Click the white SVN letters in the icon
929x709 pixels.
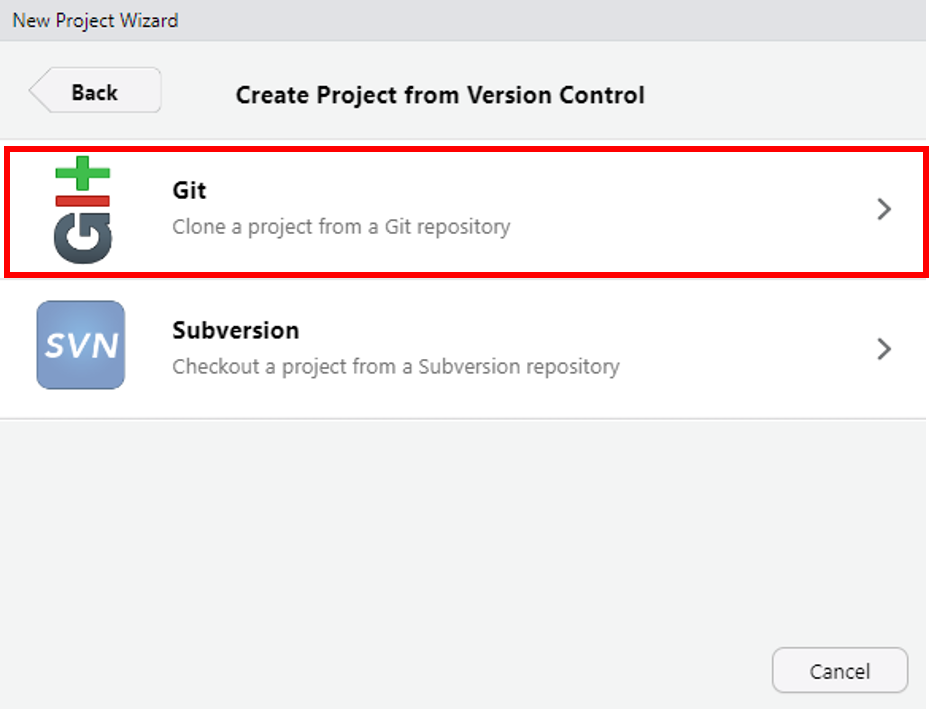(x=81, y=346)
